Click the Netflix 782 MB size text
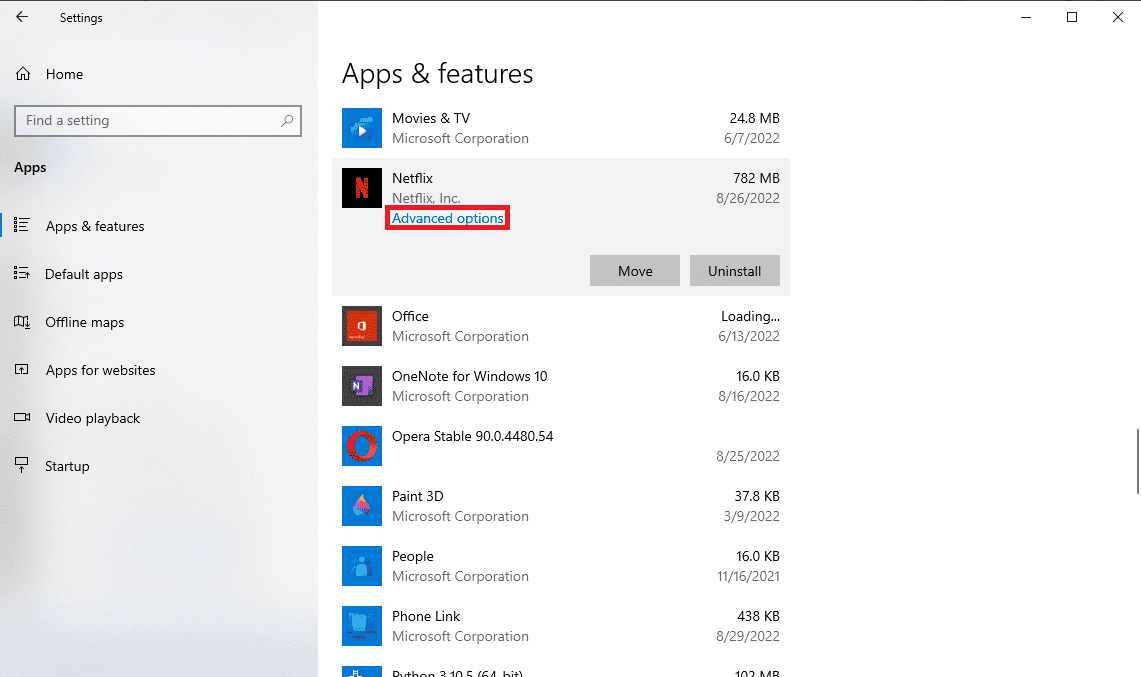This screenshot has width=1141, height=677. [x=756, y=178]
